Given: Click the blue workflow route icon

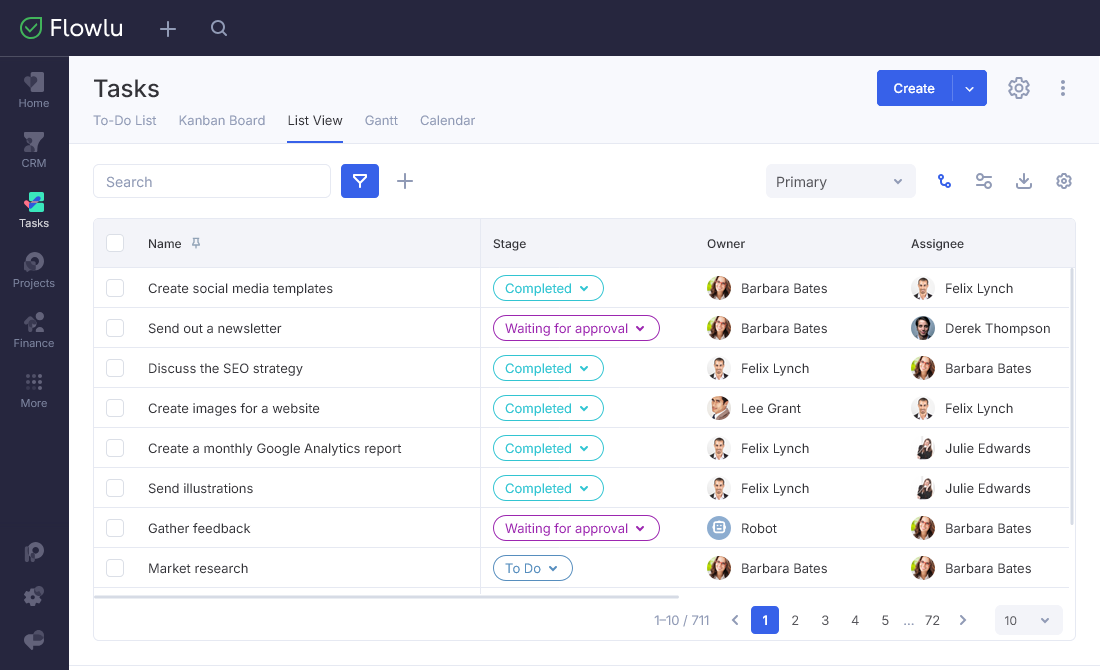Looking at the screenshot, I should point(944,181).
